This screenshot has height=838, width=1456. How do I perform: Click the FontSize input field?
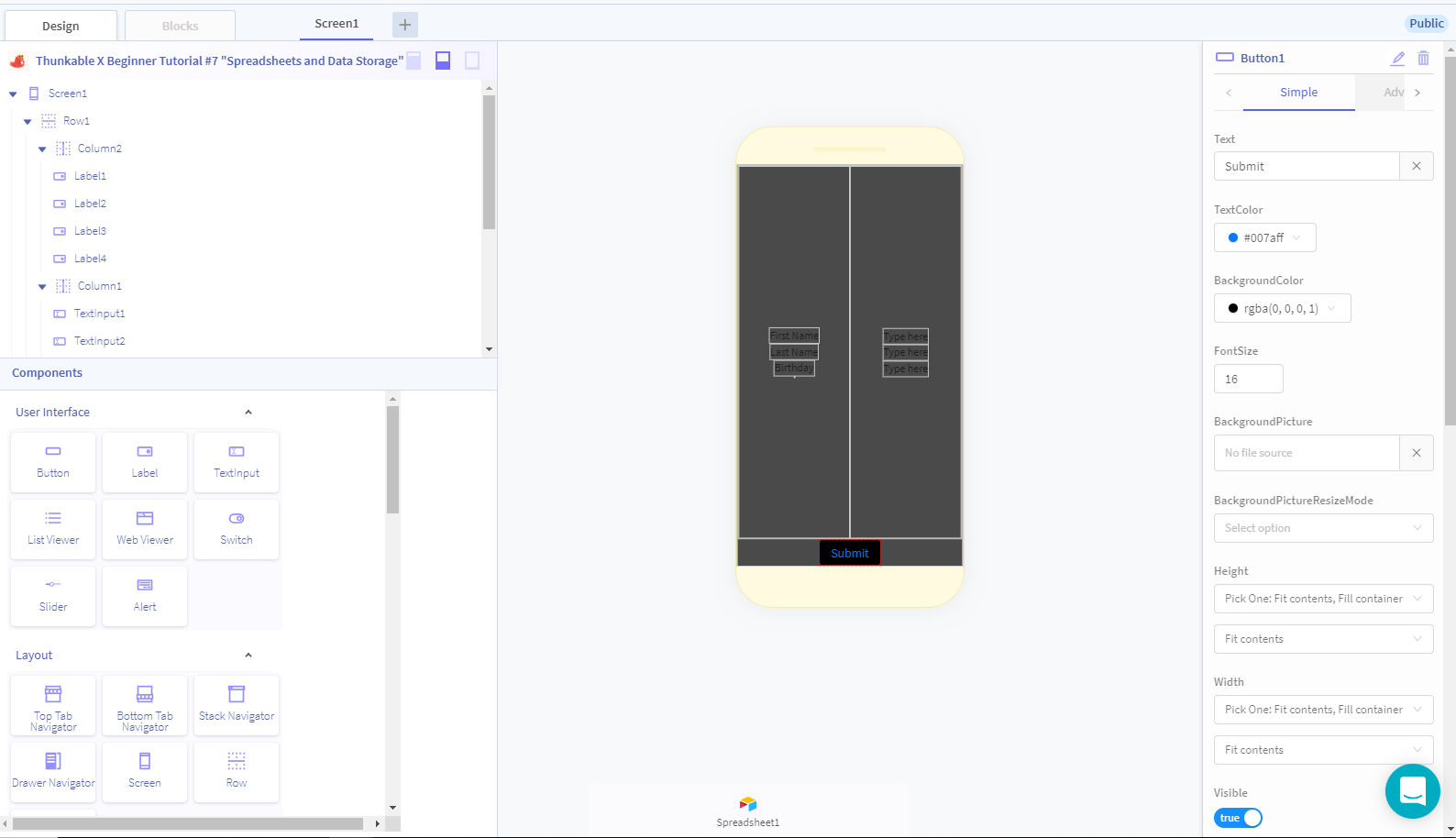pyautogui.click(x=1248, y=379)
